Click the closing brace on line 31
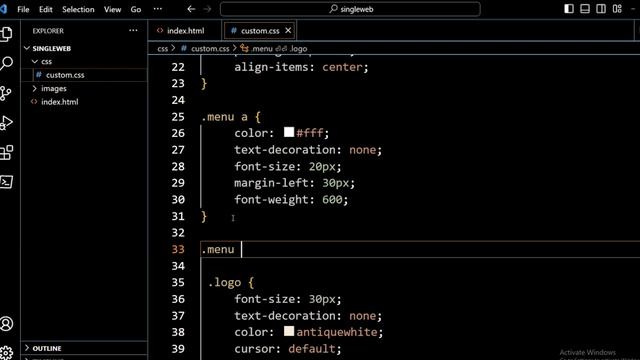640x360 pixels. point(204,216)
